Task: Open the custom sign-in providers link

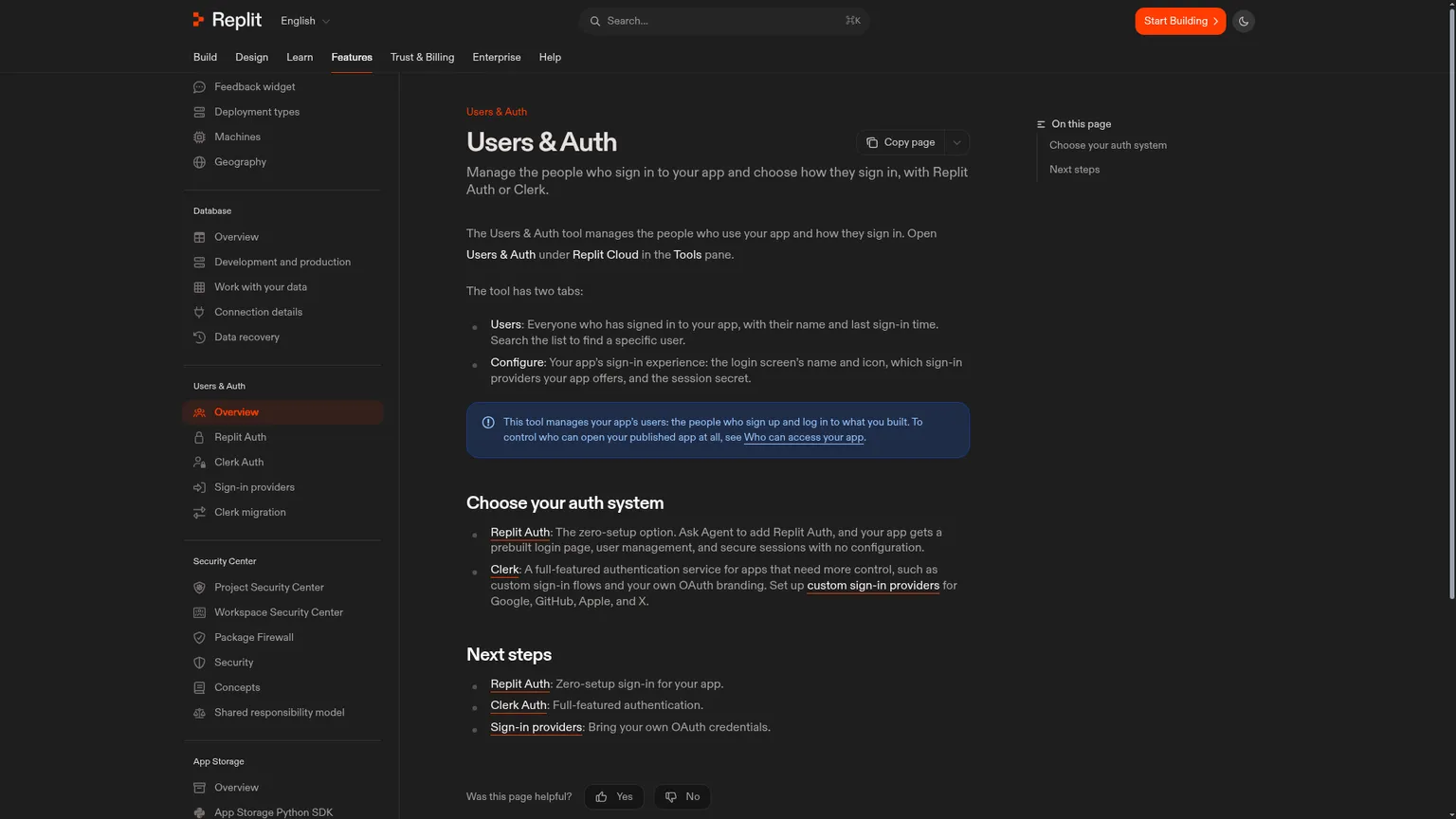Action: 873,586
